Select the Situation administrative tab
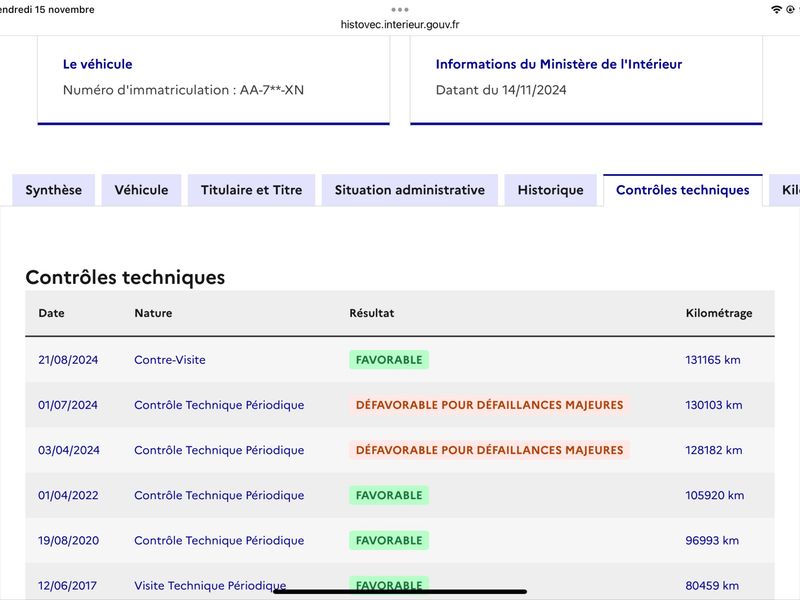Image resolution: width=800 pixels, height=600 pixels. tap(410, 190)
